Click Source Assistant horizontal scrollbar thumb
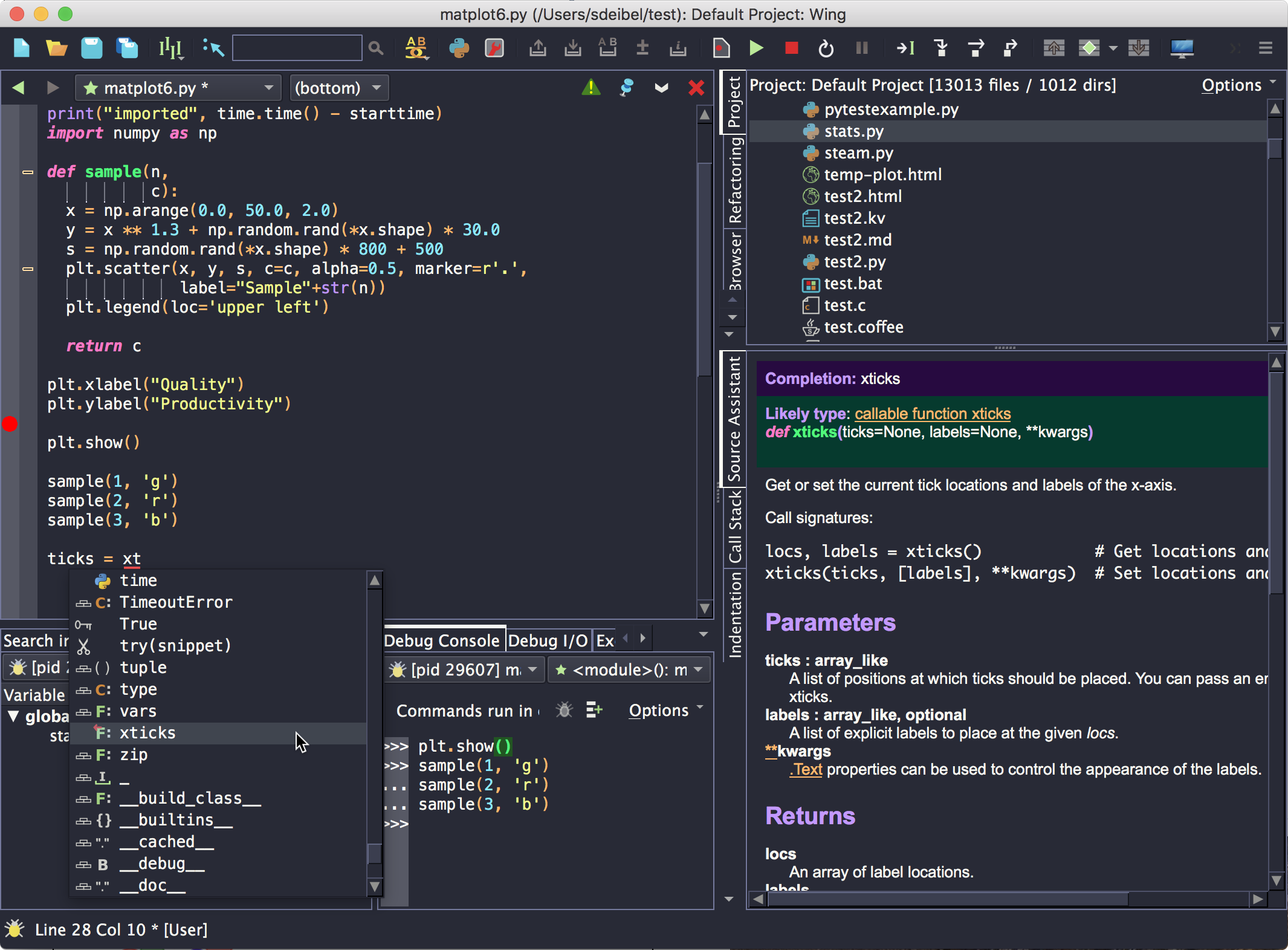1288x950 pixels. click(947, 899)
